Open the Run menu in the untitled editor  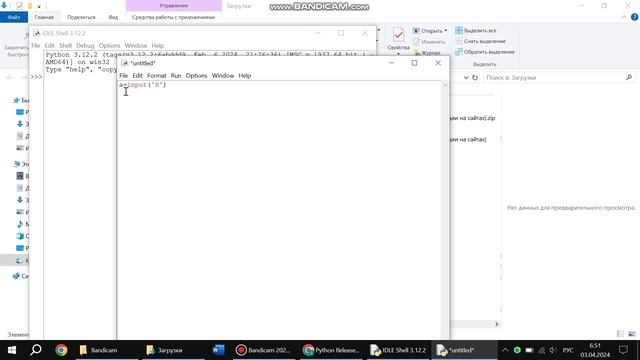pos(176,76)
